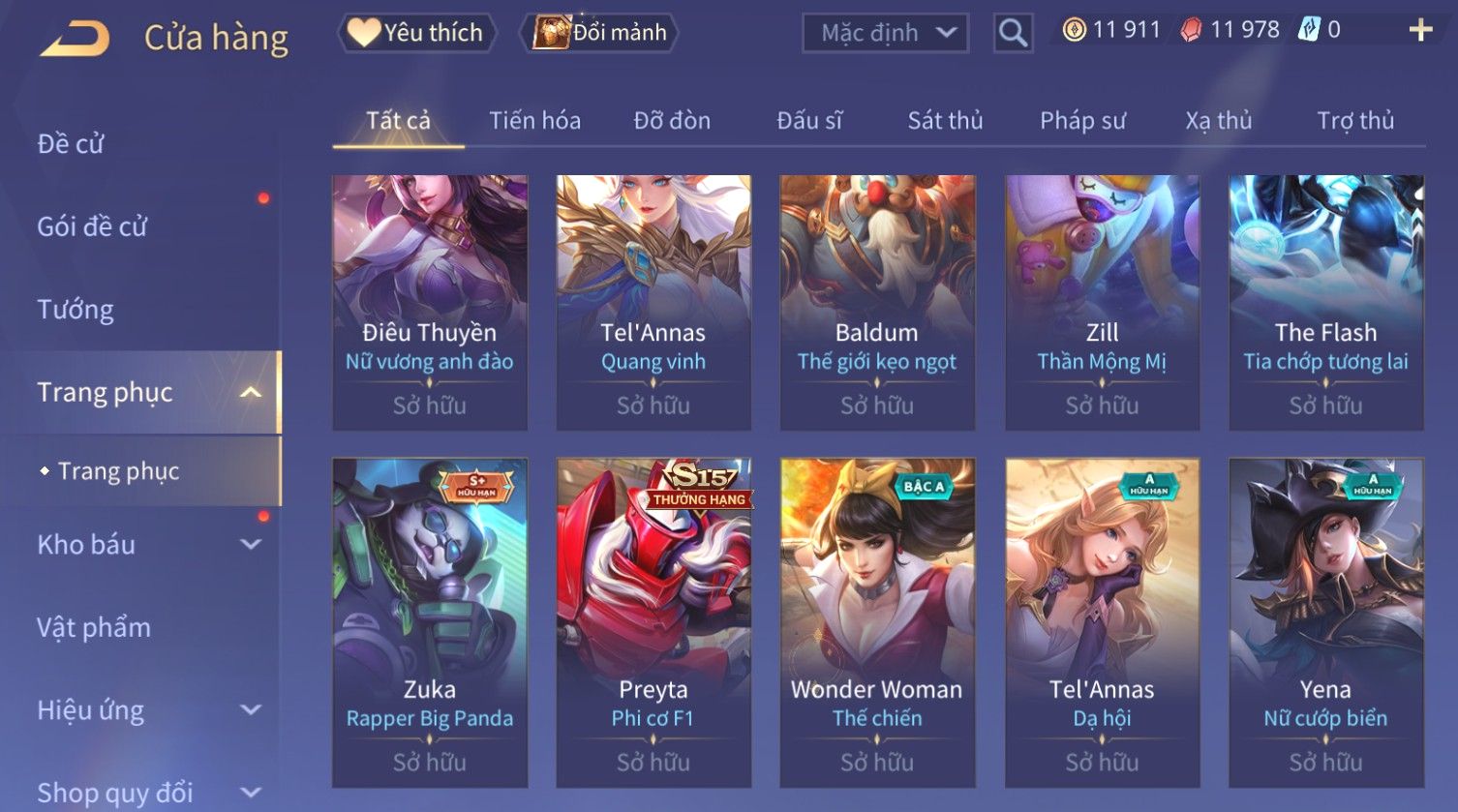1458x812 pixels.
Task: Select the Tiến hóa tab
Action: click(534, 120)
